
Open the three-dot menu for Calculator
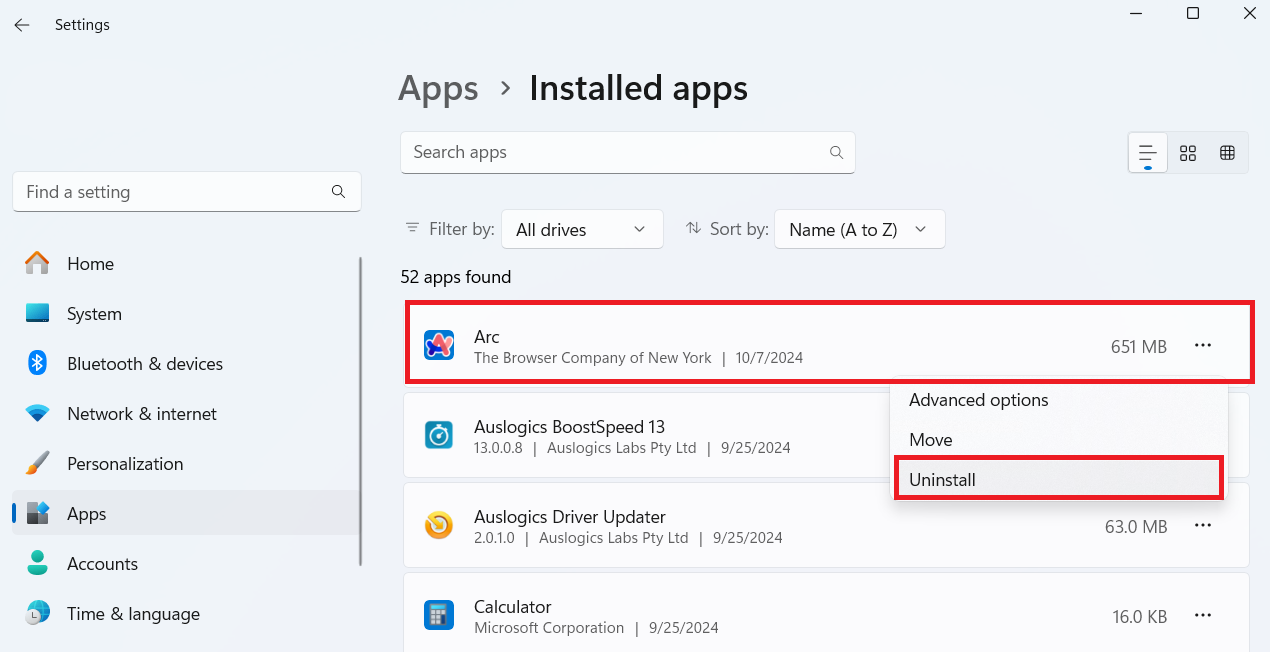coord(1203,616)
